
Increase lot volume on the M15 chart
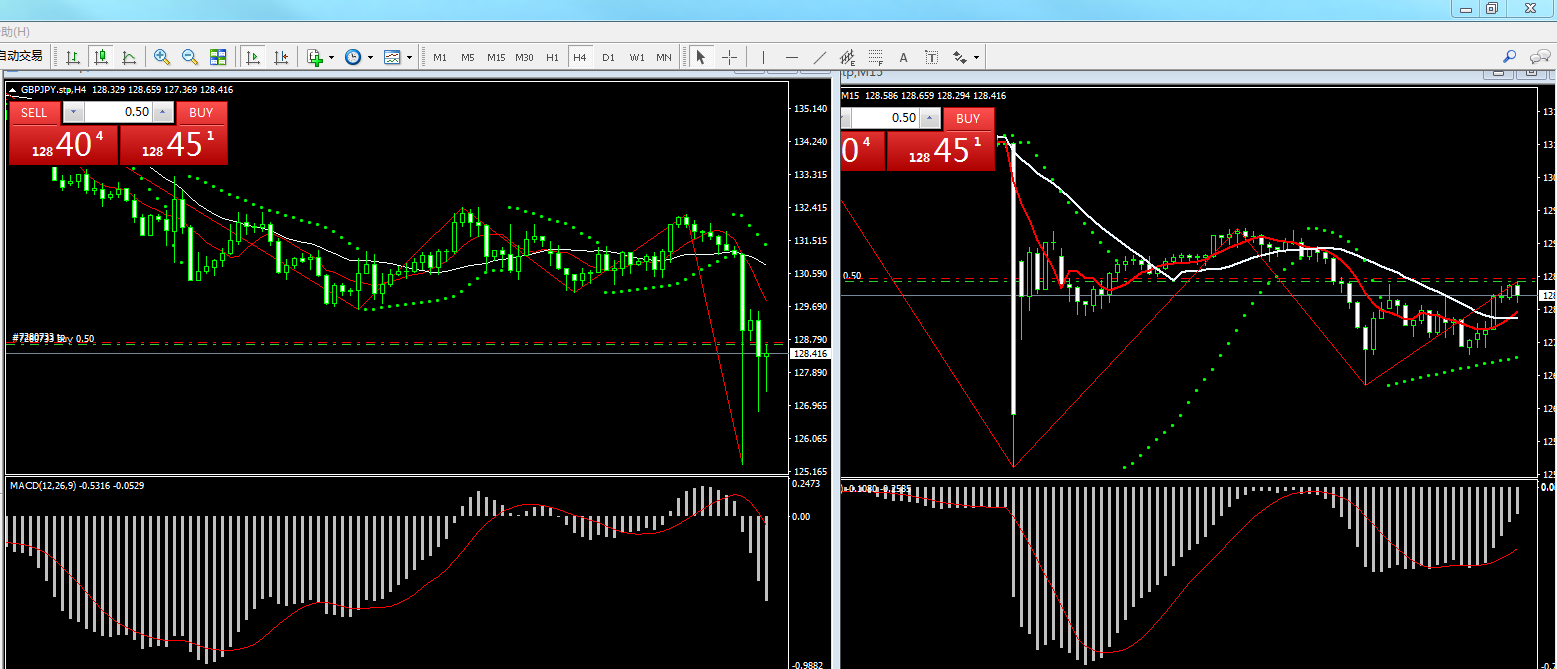click(931, 118)
